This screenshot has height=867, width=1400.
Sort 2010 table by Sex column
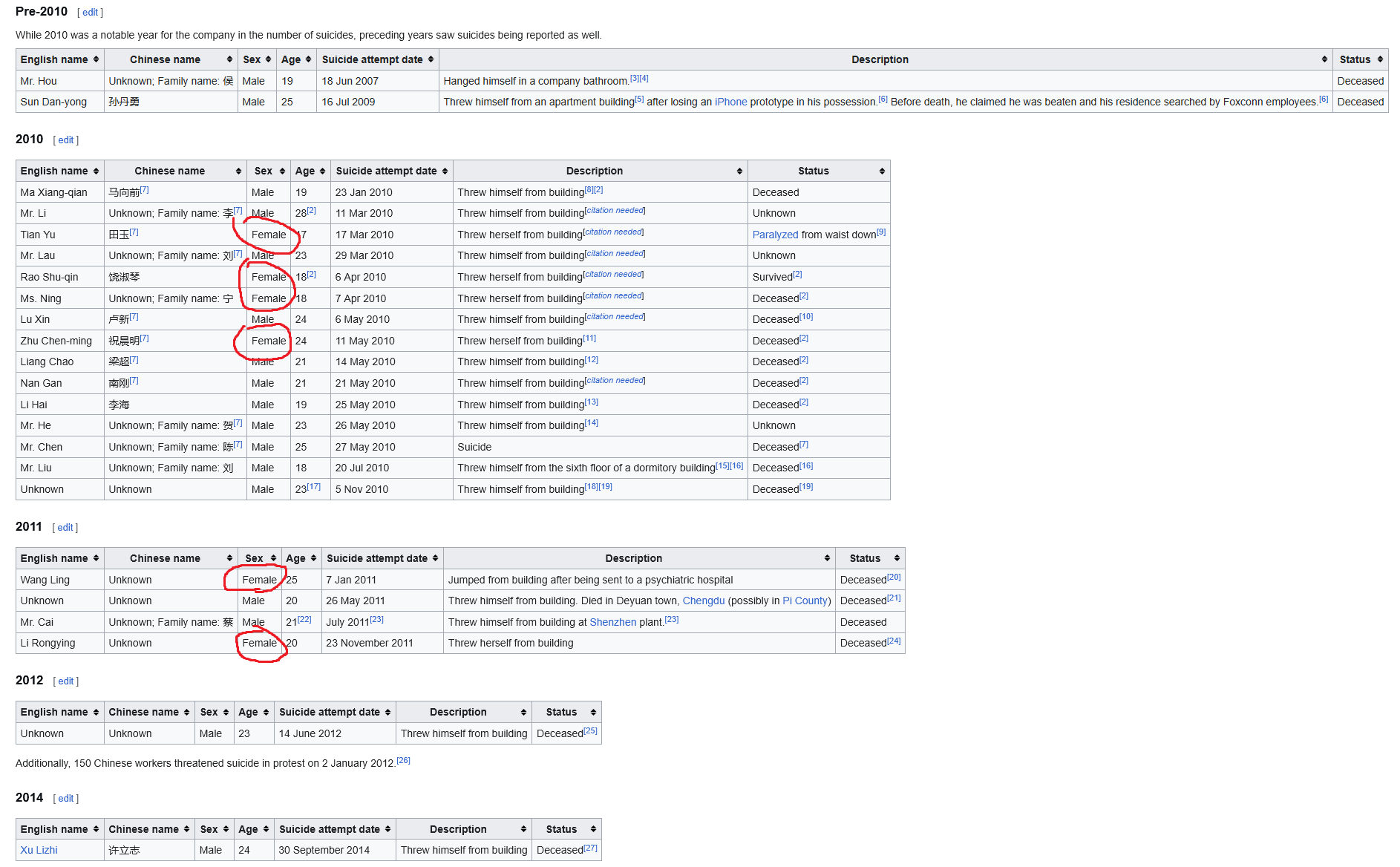tap(269, 171)
